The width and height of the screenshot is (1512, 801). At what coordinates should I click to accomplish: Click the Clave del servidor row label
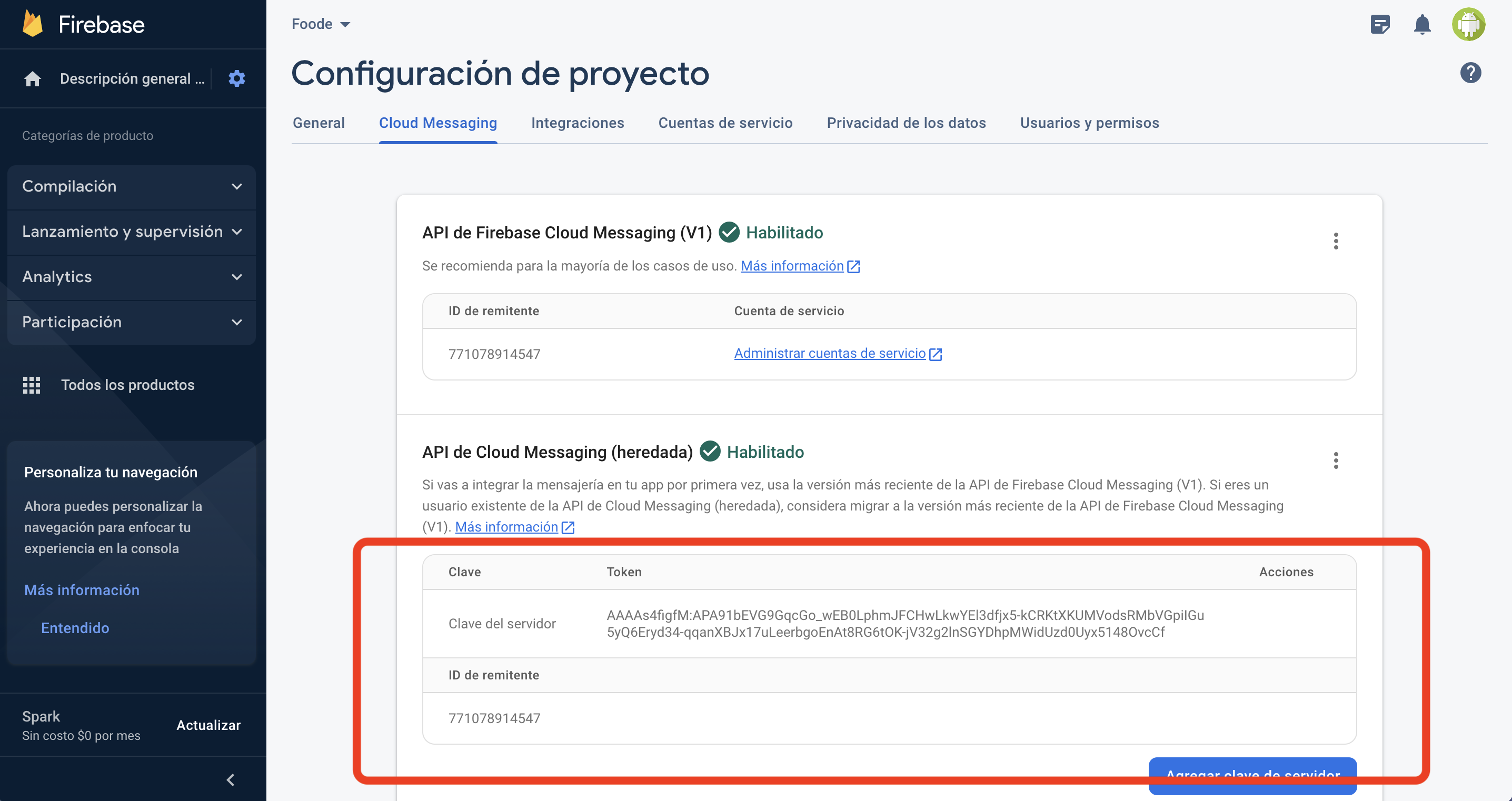[x=502, y=623]
